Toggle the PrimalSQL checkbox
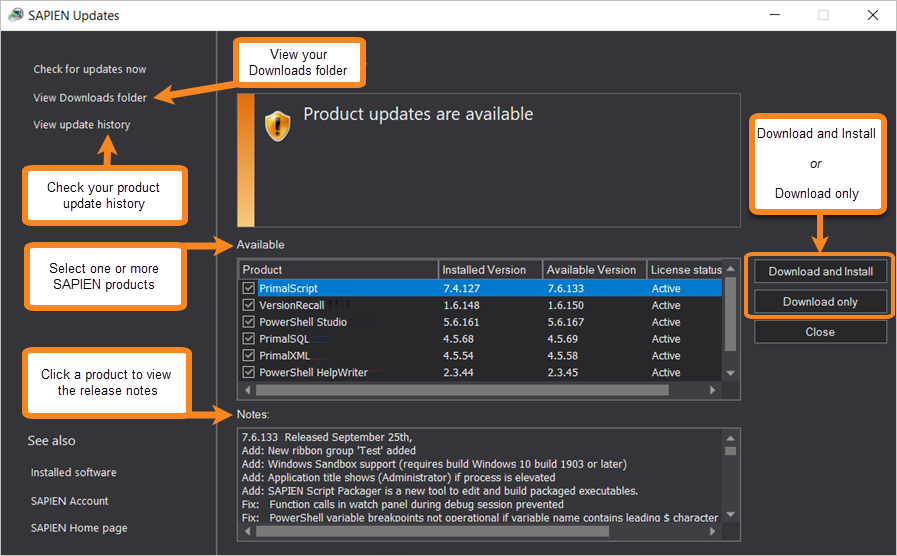 point(248,338)
